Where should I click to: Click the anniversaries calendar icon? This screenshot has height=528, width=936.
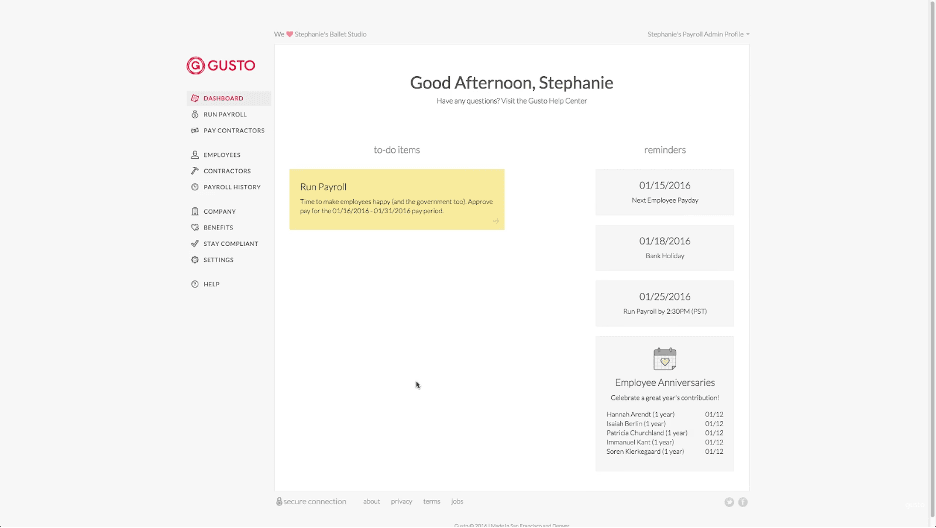point(664,359)
